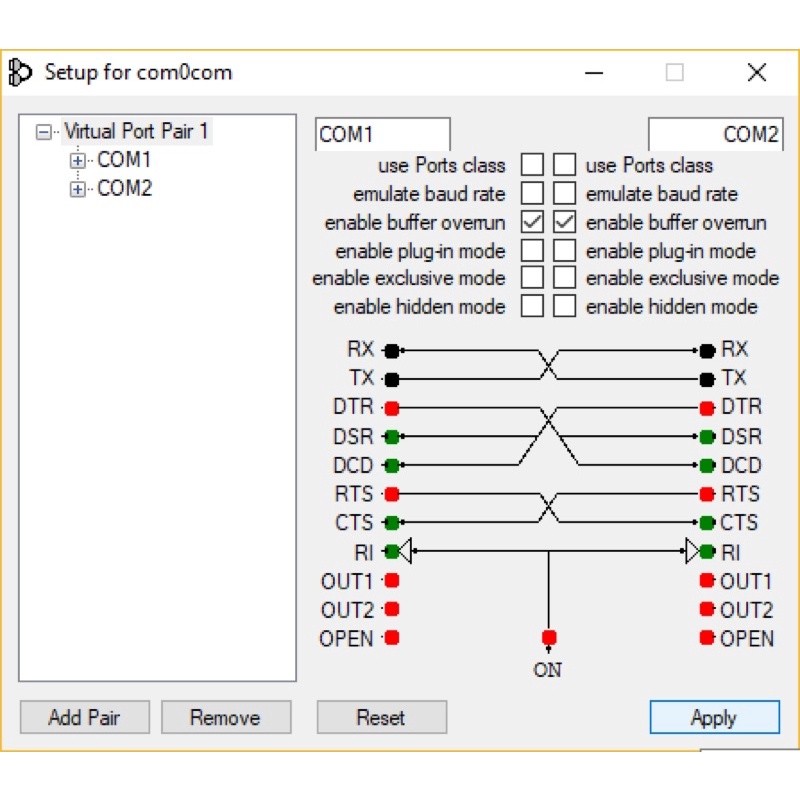The image size is (800, 800).
Task: Select the red DTR pin for COM1
Action: (392, 408)
